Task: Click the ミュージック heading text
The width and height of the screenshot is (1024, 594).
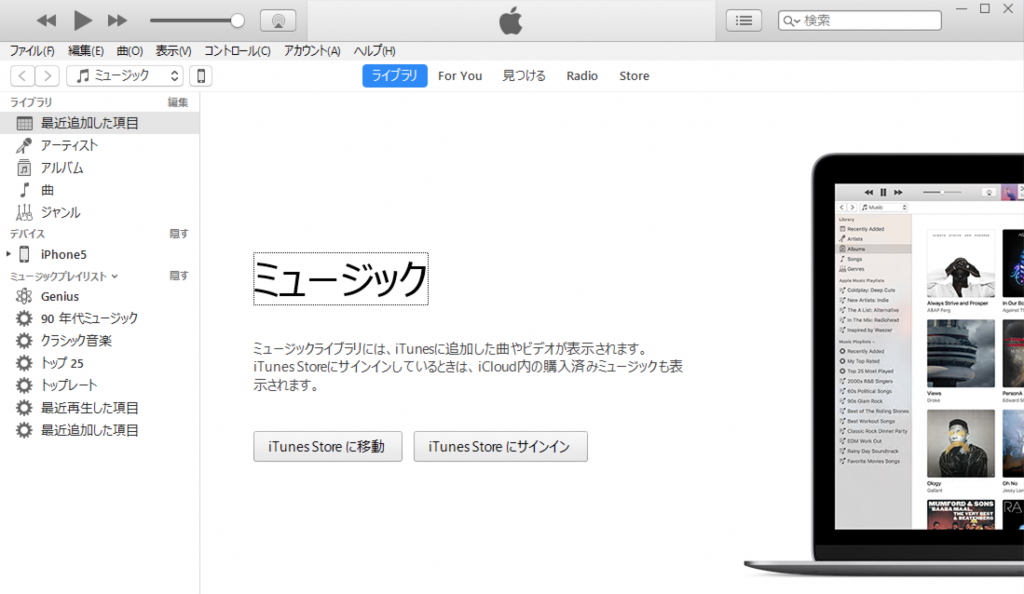Action: coord(341,279)
